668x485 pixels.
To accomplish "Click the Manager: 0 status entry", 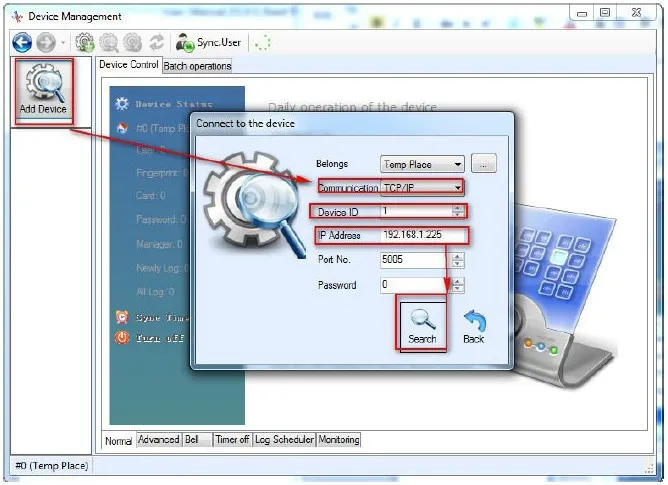I will point(159,244).
